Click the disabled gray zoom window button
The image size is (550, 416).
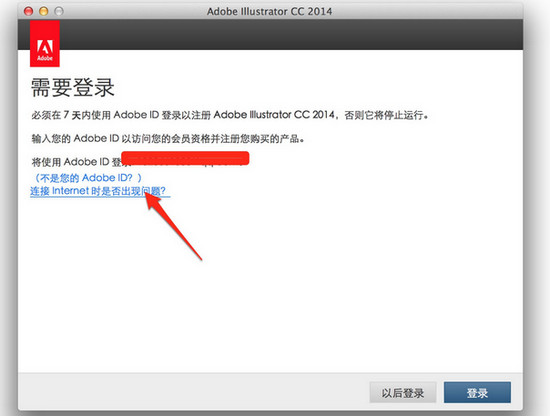(59, 11)
